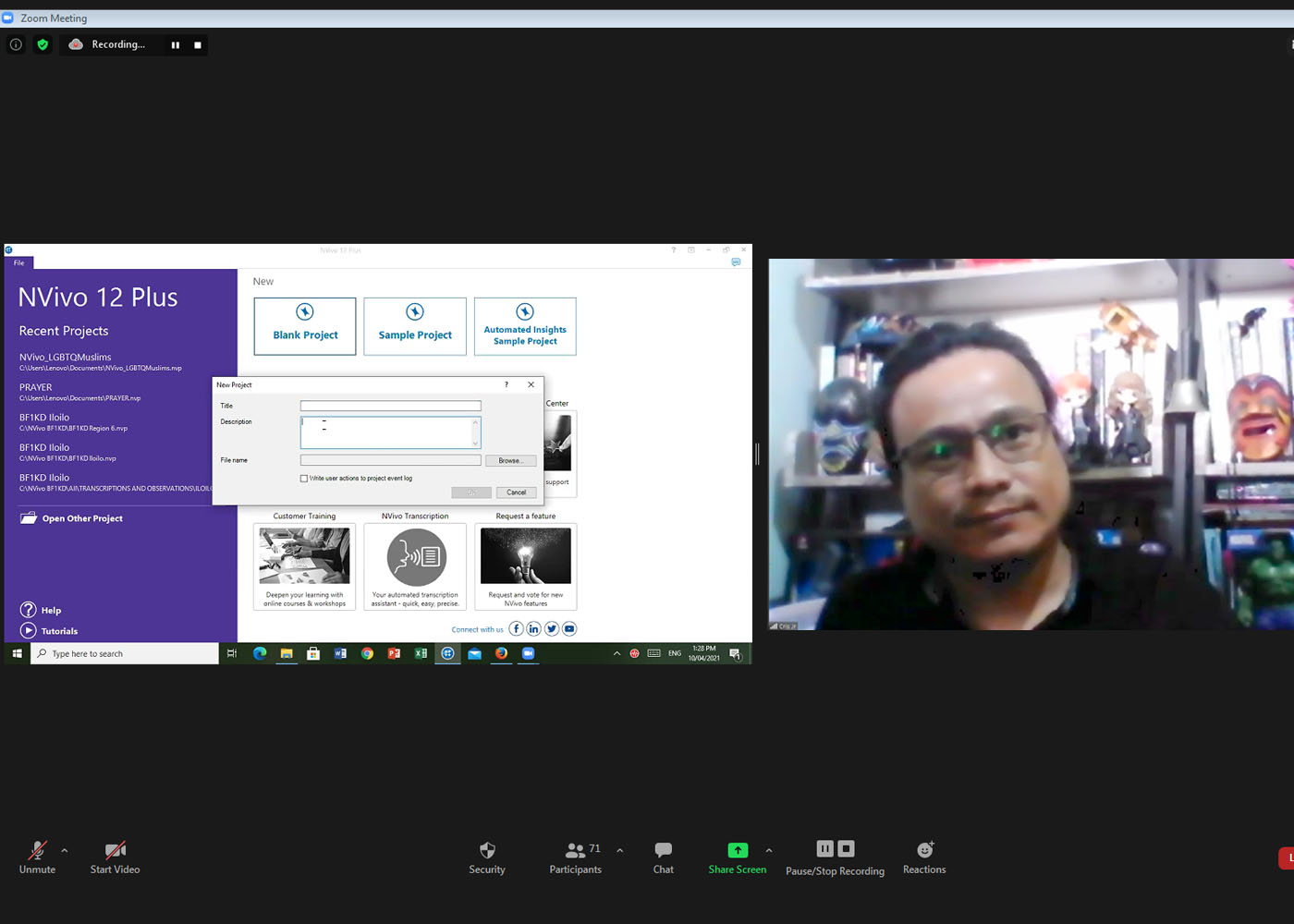Stop recording from the top Recording indicator

tap(198, 45)
